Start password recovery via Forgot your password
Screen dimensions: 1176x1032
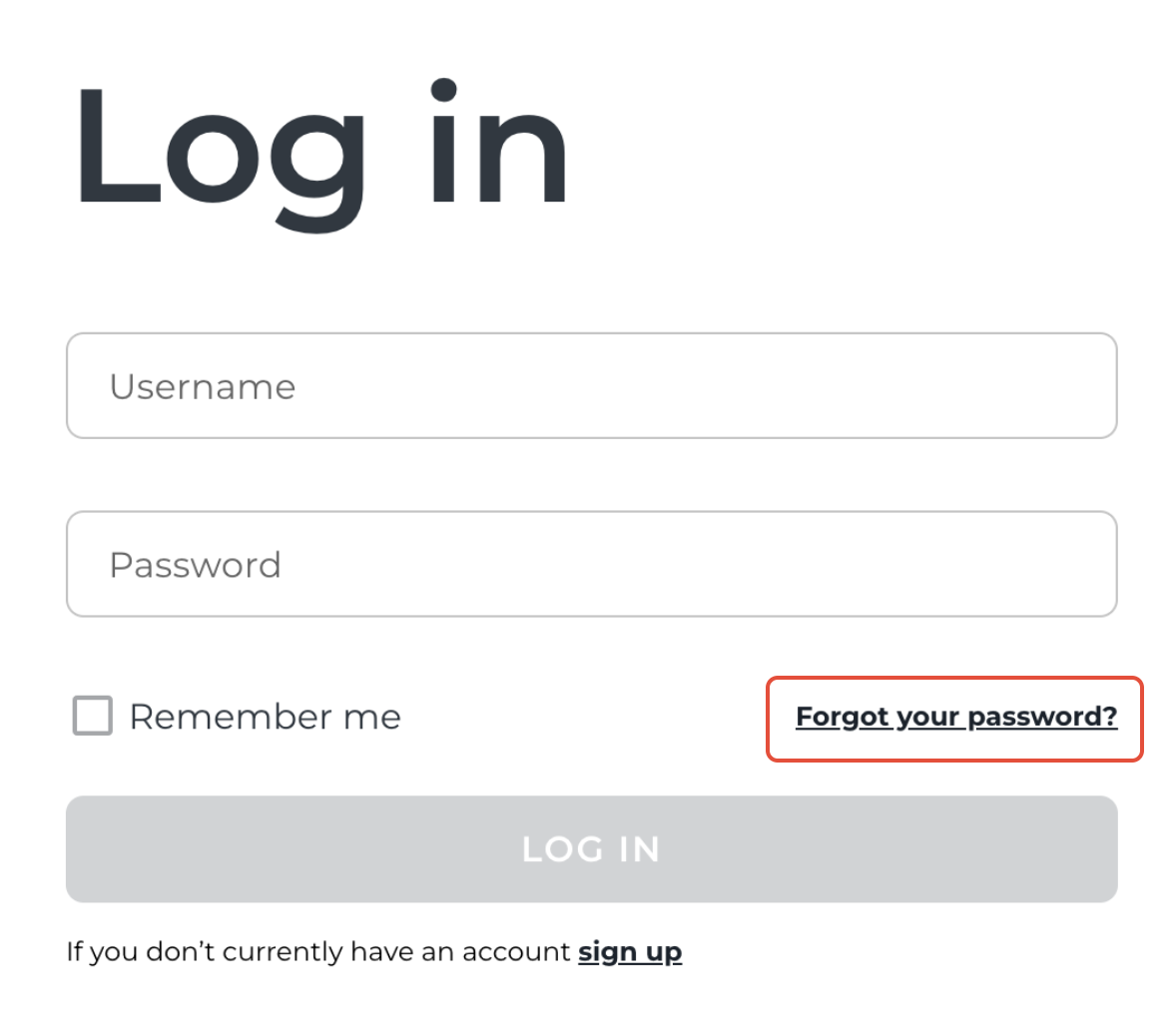(x=955, y=718)
